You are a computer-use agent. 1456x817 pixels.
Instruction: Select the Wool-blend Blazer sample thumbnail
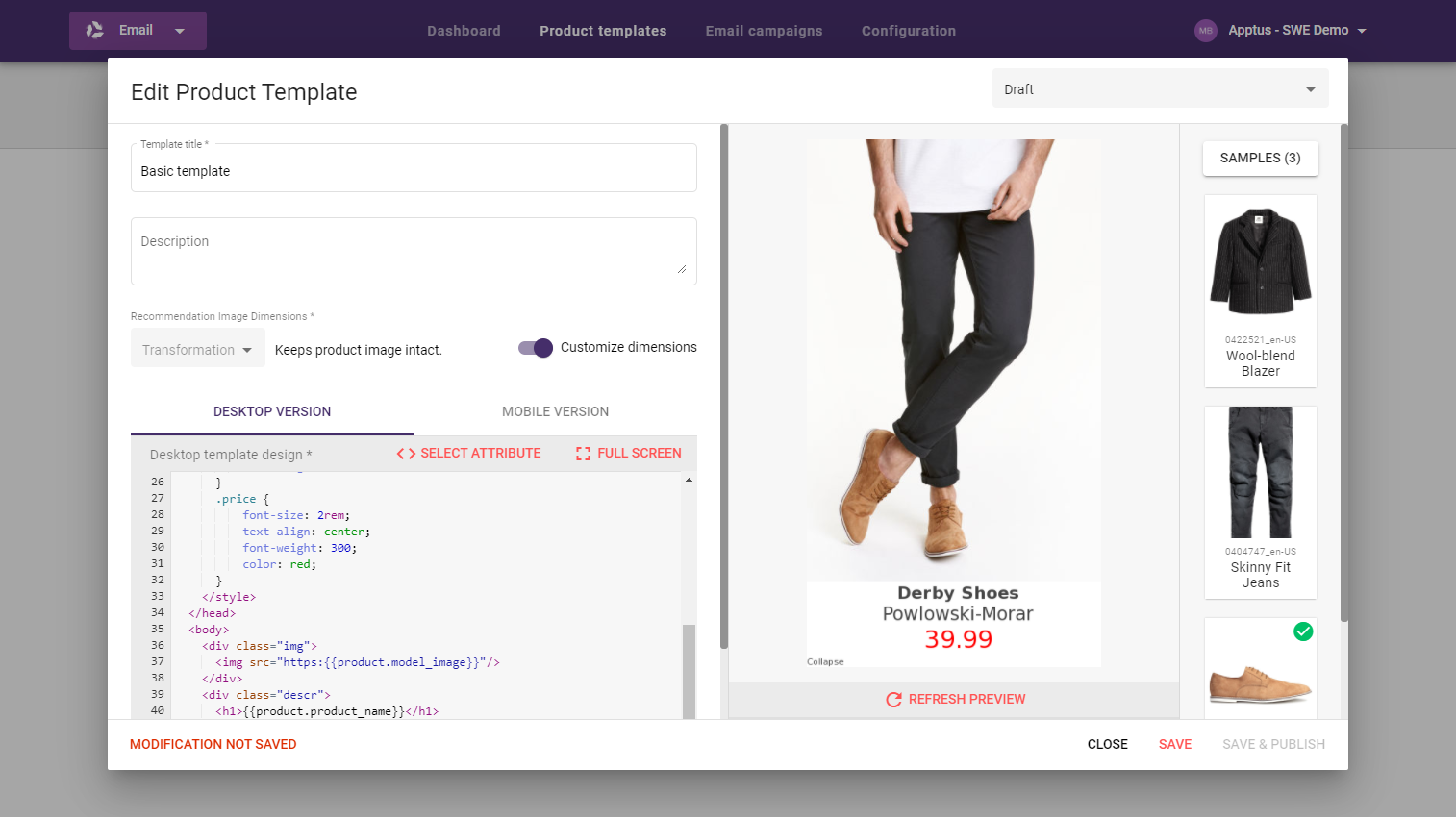[1261, 291]
